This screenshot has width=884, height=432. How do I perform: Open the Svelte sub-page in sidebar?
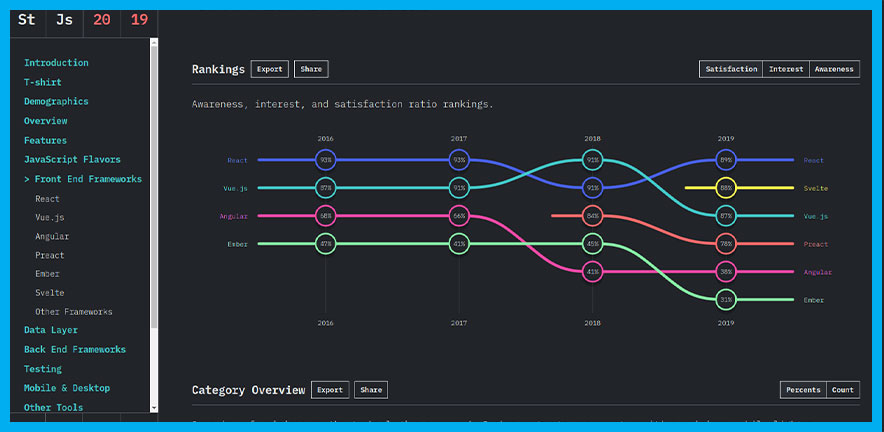click(x=50, y=293)
